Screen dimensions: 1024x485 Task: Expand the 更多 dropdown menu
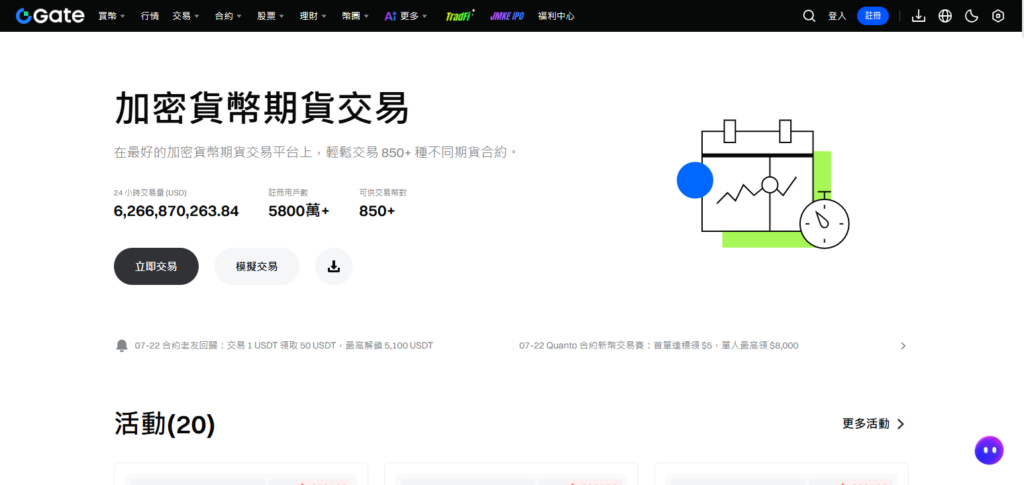[406, 16]
